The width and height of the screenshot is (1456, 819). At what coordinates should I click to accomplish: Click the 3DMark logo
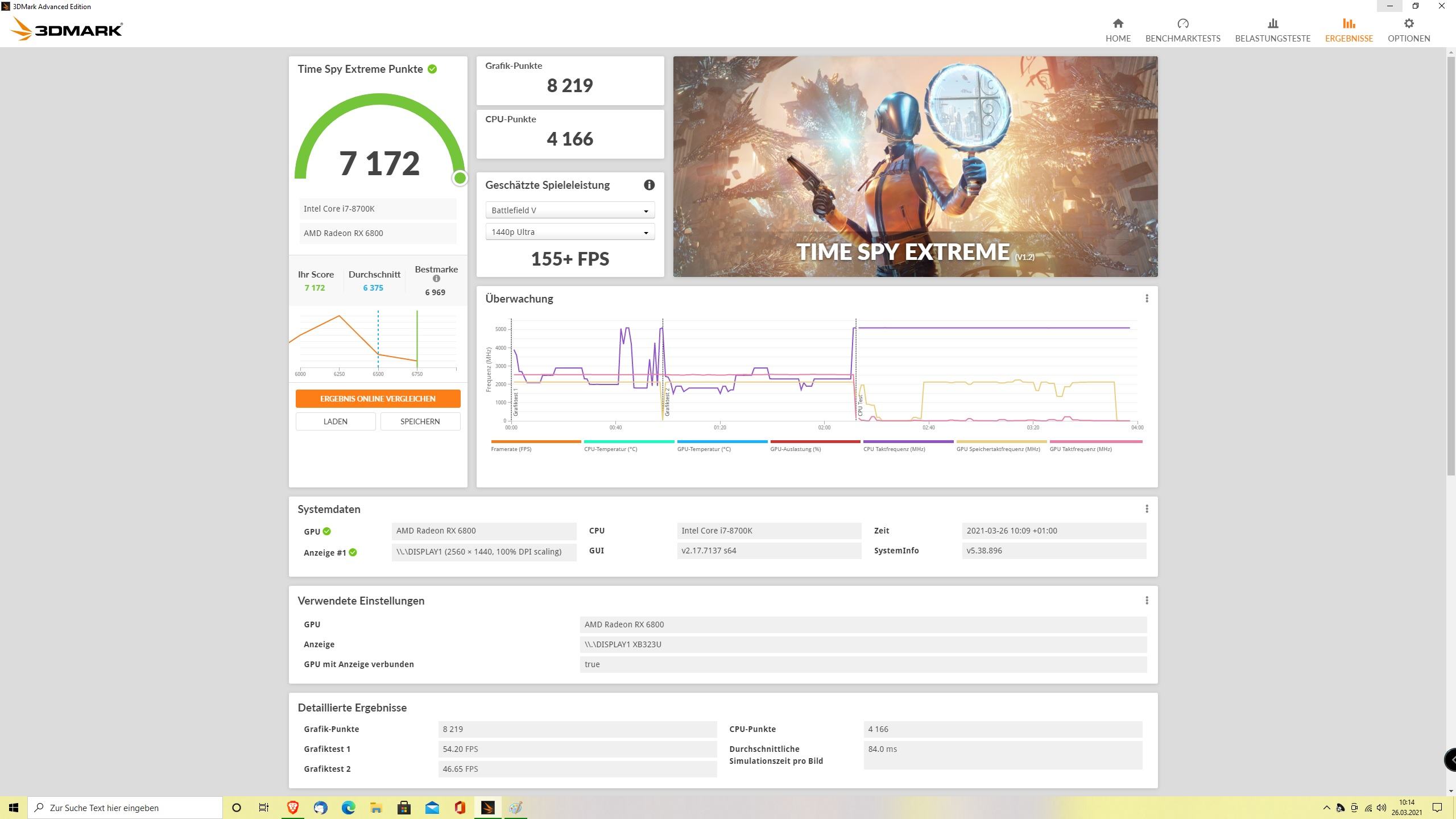point(67,29)
